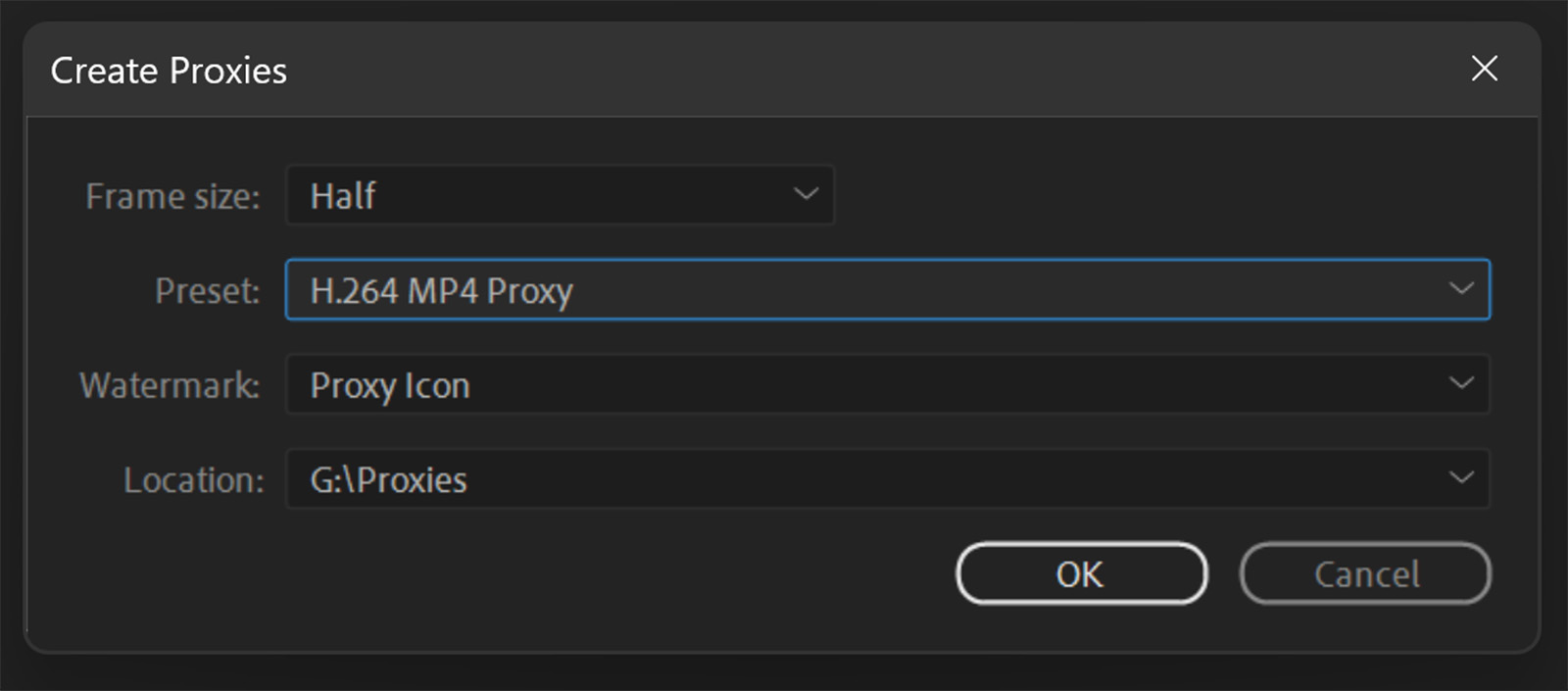Click the 'G:\Proxies' location path
Viewport: 1568px width, 691px height.
point(388,480)
